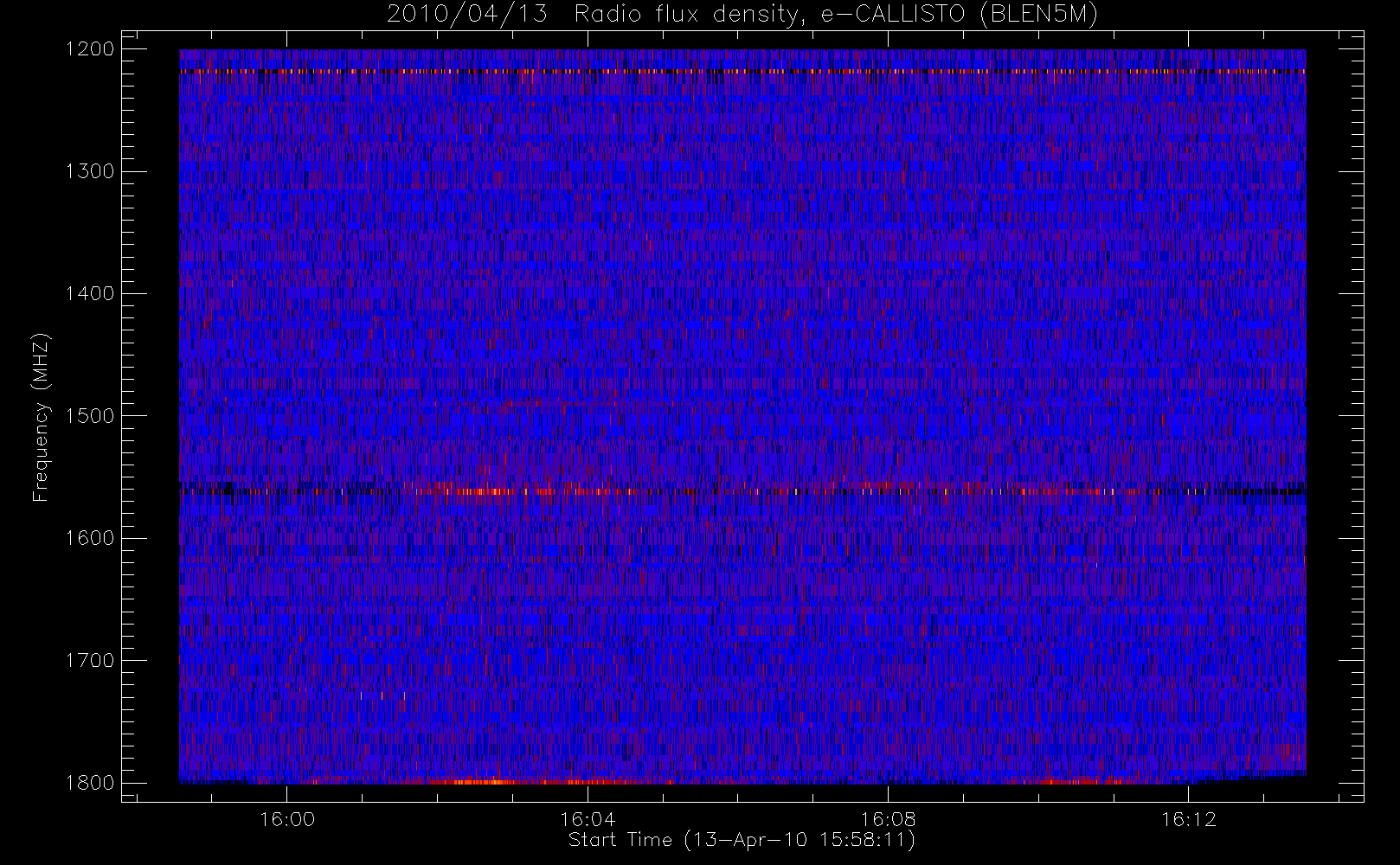Screen dimensions: 1400x865
Task: Click the plot title mentioning e-CALLISTO (BLEN5M)
Action: pos(742,15)
